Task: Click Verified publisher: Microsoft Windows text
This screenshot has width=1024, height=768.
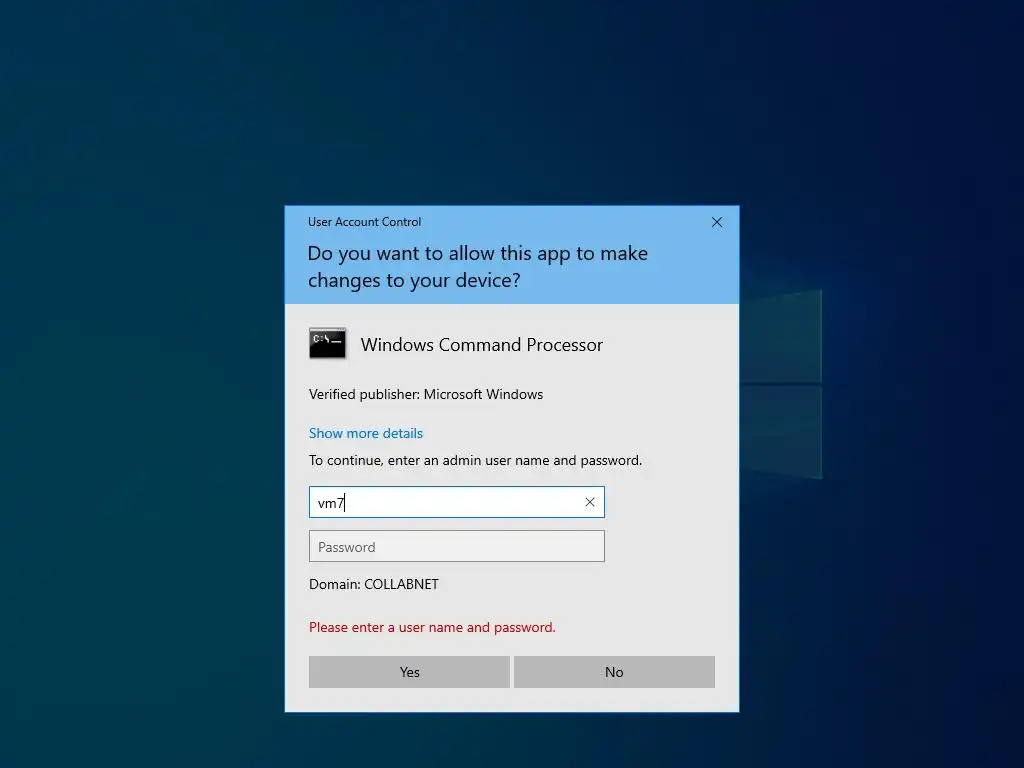Action: [x=426, y=394]
